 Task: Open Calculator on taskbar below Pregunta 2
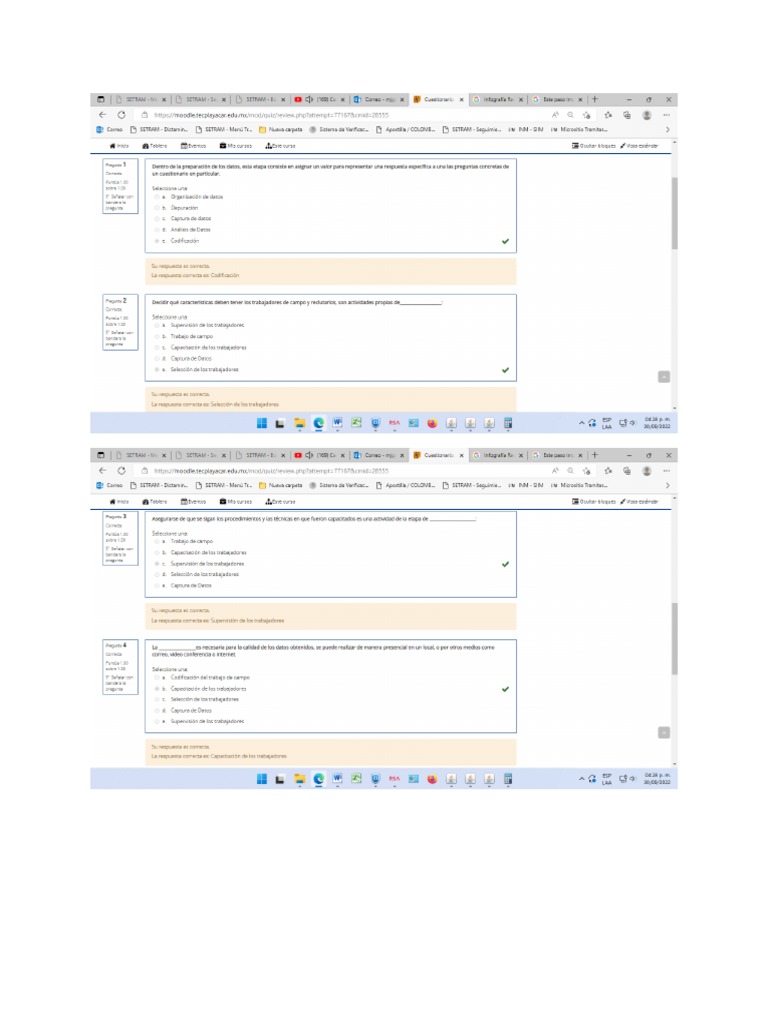coord(508,423)
